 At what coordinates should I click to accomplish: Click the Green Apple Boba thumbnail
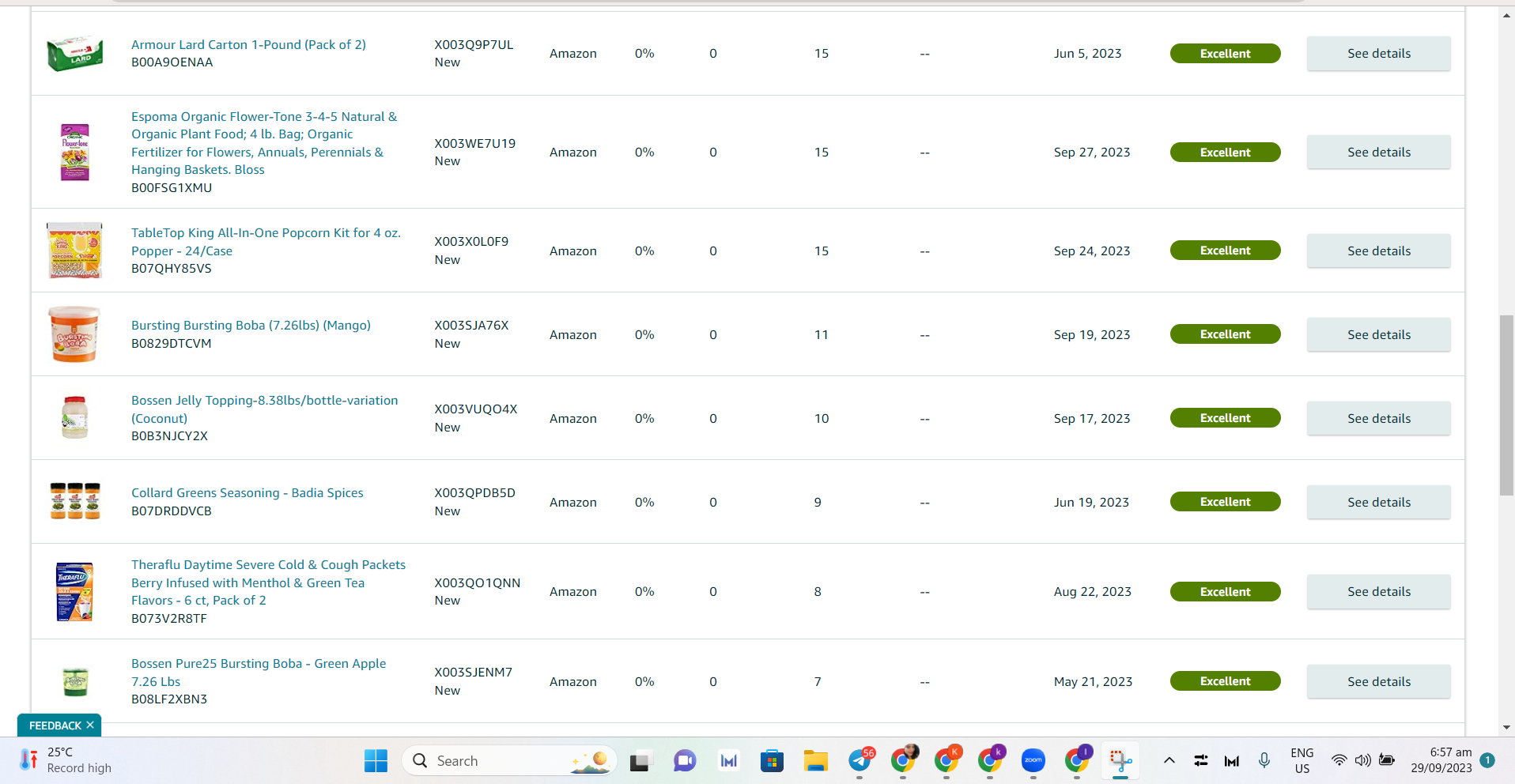point(75,680)
